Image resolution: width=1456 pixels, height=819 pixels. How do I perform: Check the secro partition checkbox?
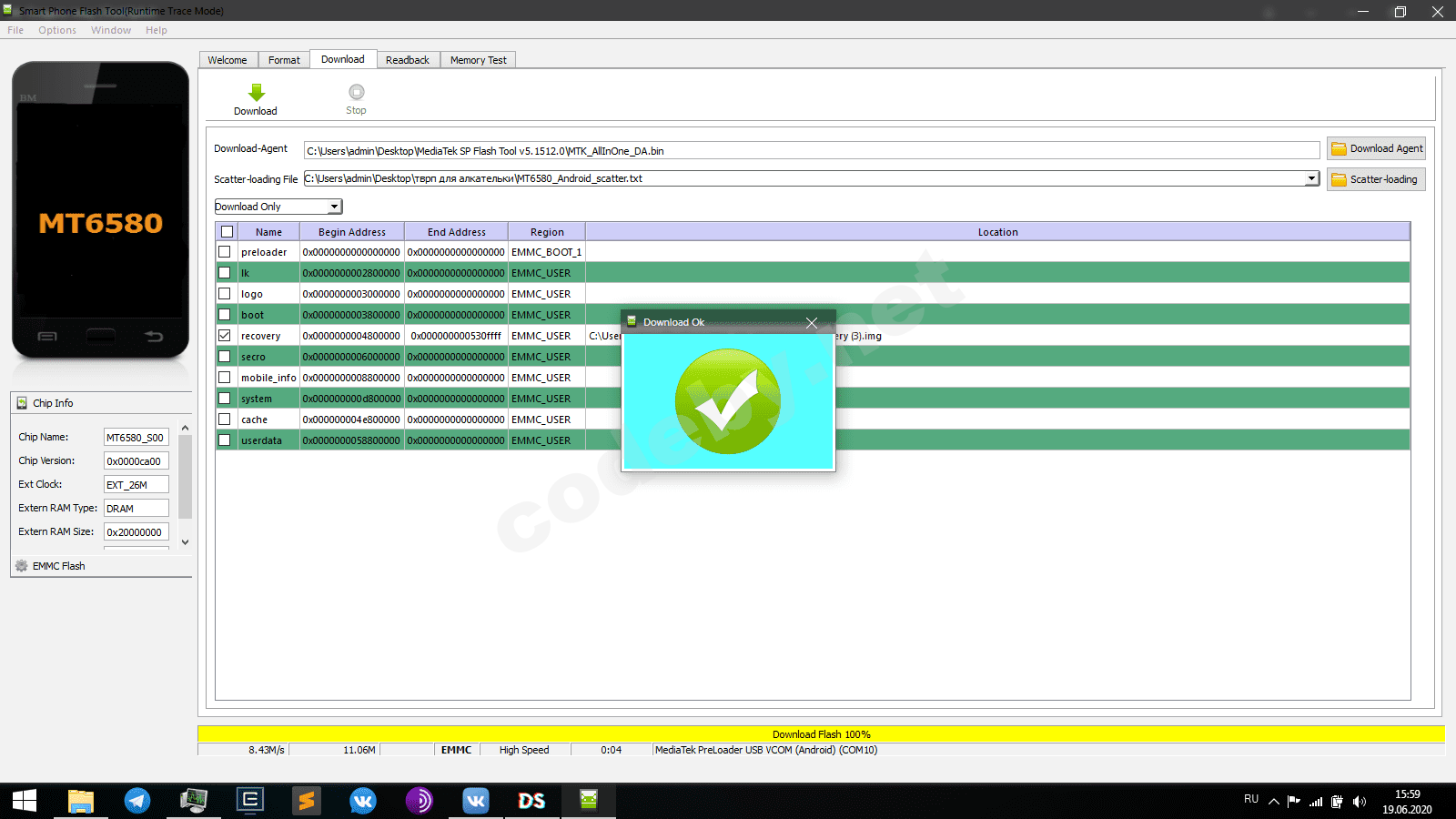coord(225,357)
